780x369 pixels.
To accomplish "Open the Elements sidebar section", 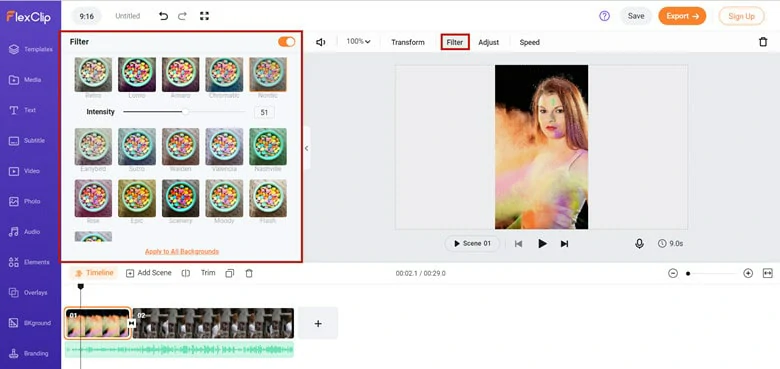I will click(30, 262).
